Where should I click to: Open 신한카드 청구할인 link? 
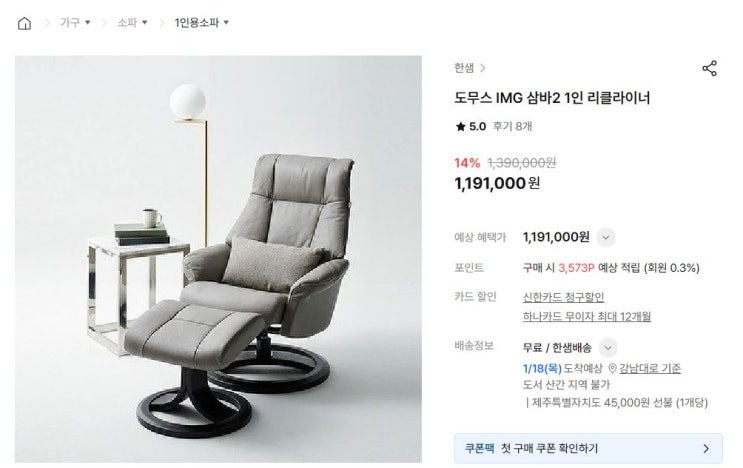[563, 297]
